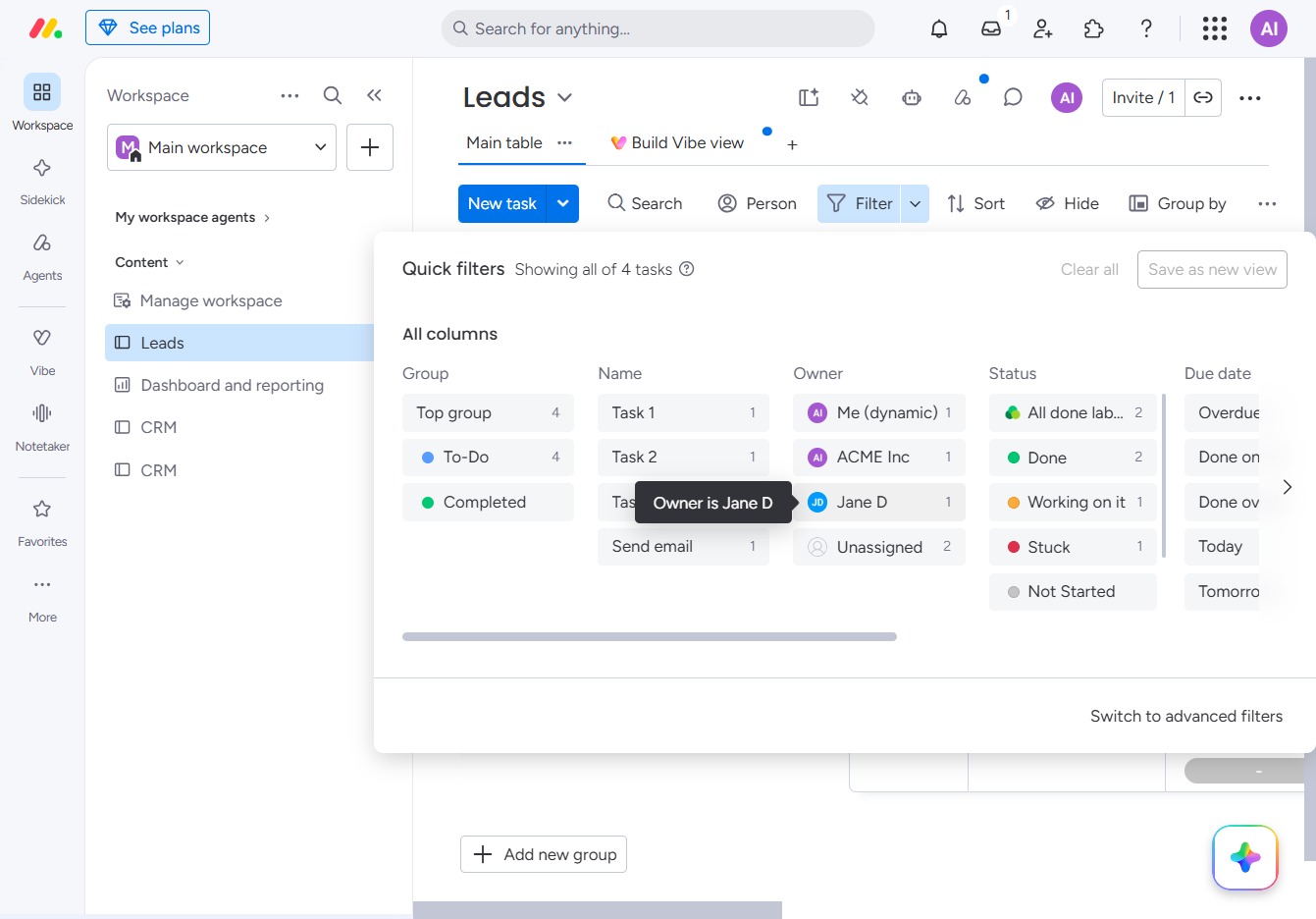Image resolution: width=1316 pixels, height=919 pixels.
Task: Open the notifications bell
Action: [939, 28]
